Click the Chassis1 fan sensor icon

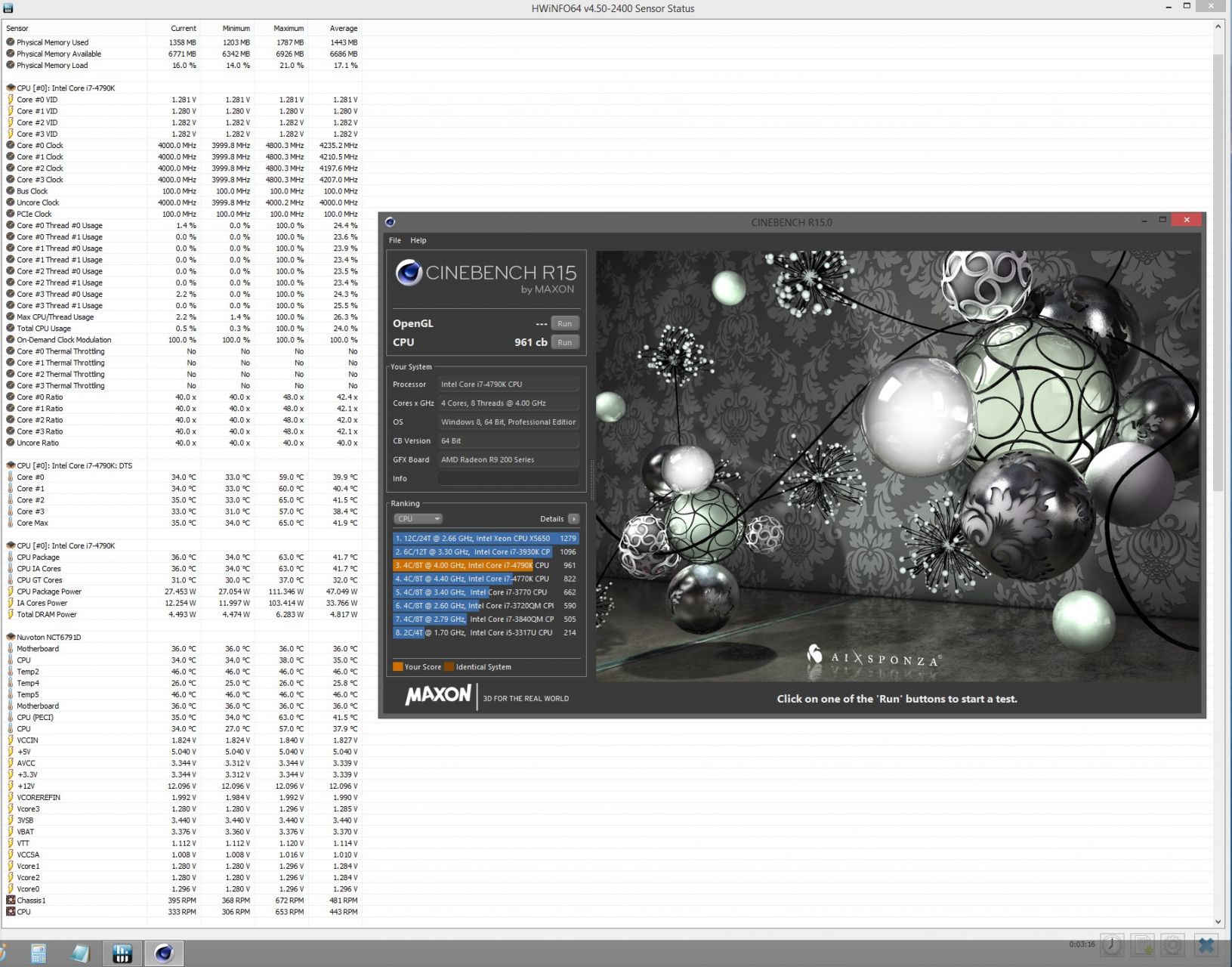(x=11, y=900)
